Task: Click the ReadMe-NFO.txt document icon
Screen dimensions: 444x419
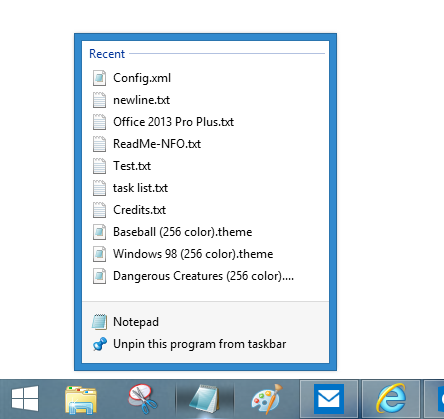Action: [99, 144]
